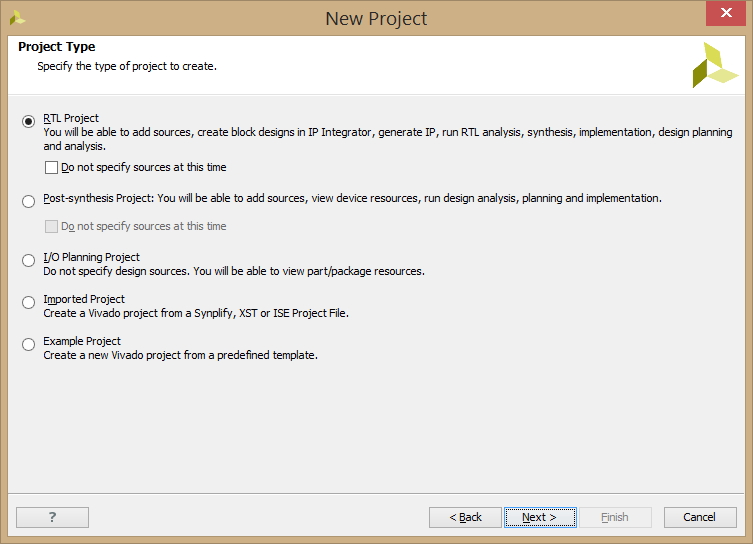Enable 'Do not specify sources' under RTL Project
The height and width of the screenshot is (544, 753).
pos(51,167)
